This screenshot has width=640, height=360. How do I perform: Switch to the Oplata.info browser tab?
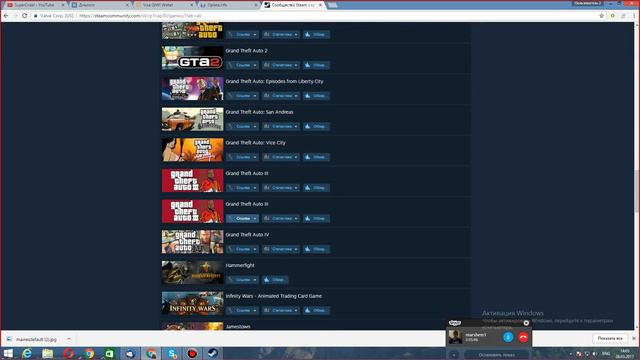click(x=229, y=5)
